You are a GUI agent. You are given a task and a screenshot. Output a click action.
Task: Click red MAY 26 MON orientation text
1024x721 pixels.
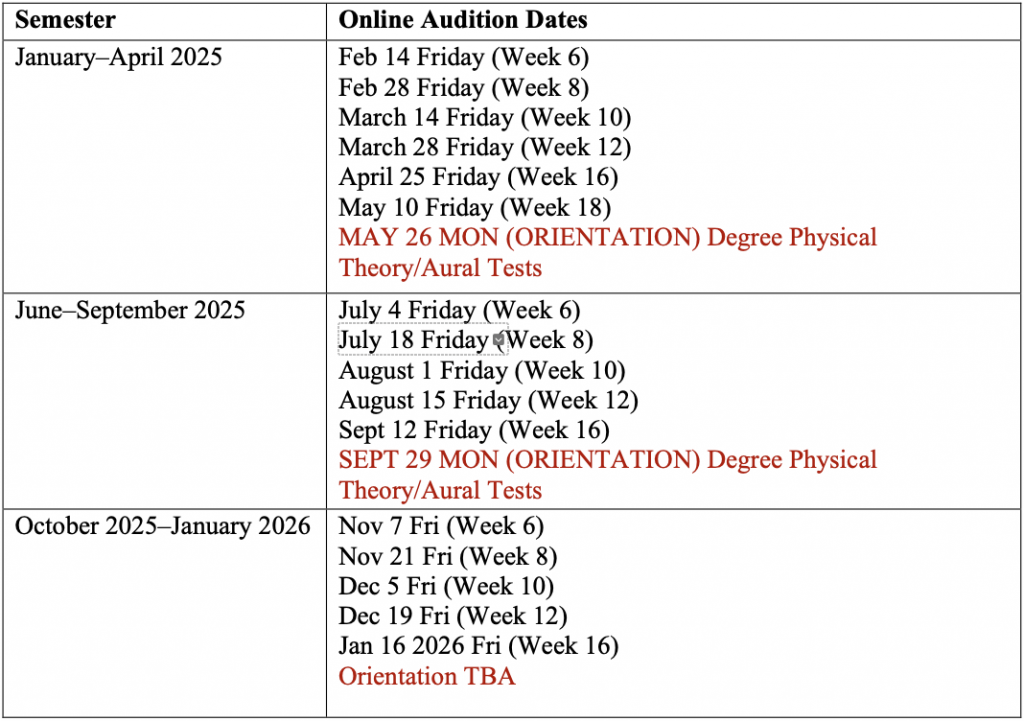coord(607,252)
